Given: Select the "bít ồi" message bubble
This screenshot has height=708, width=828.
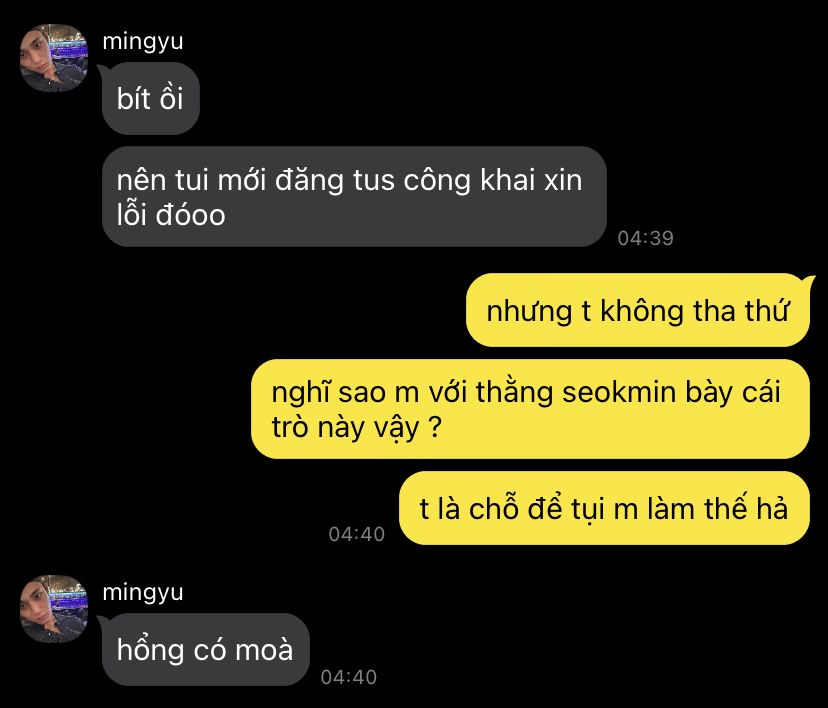Looking at the screenshot, I should tap(150, 98).
